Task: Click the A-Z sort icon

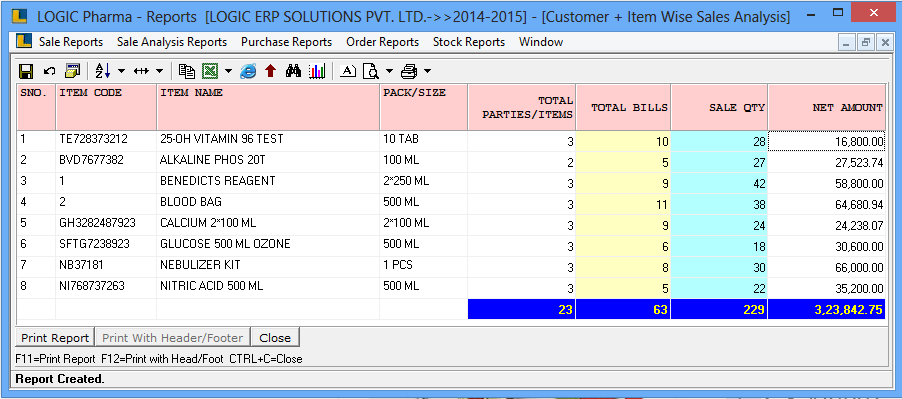Action: (x=102, y=71)
